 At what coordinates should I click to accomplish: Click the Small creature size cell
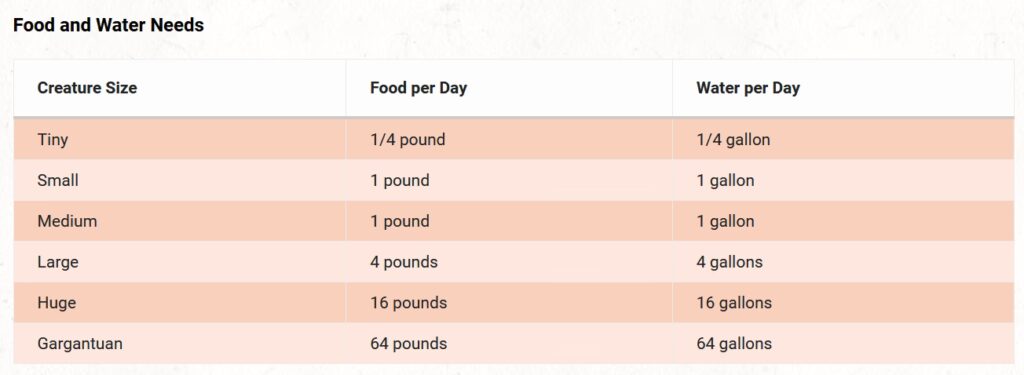(x=180, y=180)
